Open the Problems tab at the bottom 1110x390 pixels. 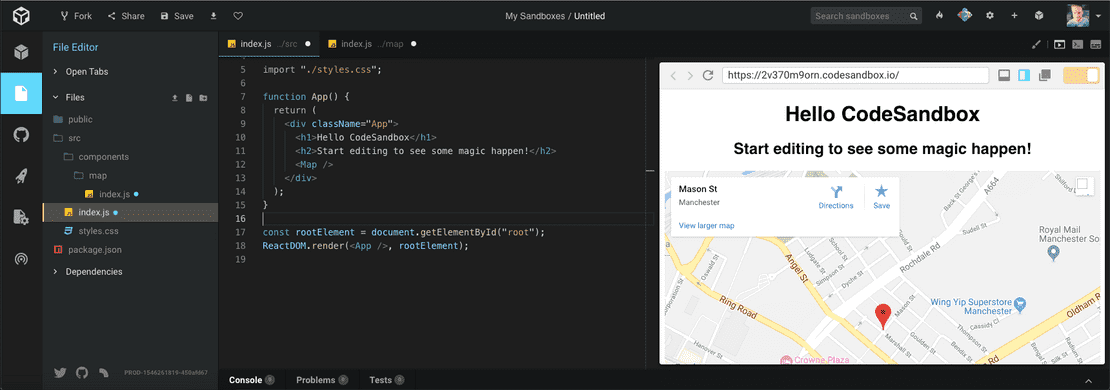pos(321,380)
